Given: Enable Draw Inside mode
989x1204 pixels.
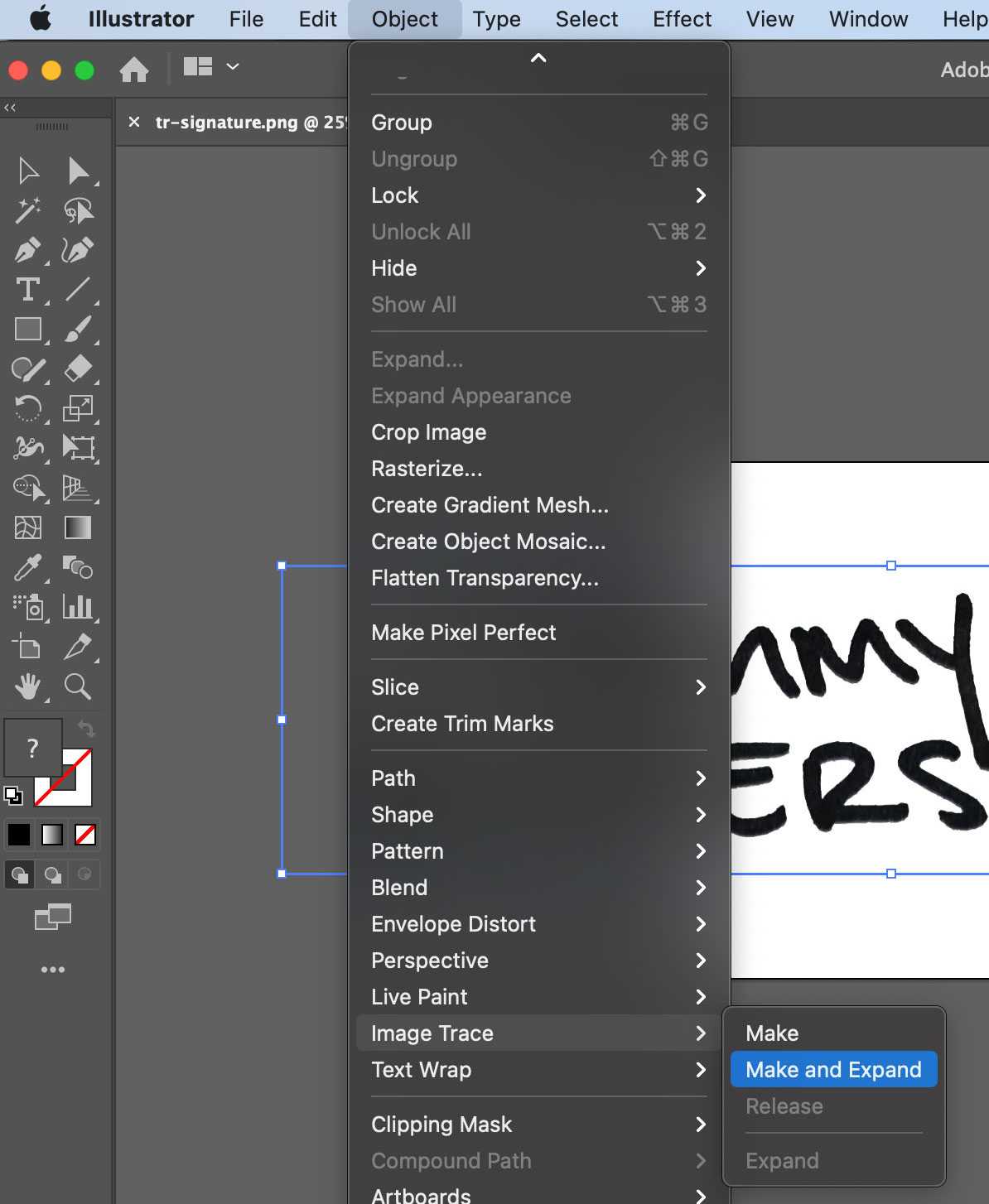Looking at the screenshot, I should coord(84,874).
